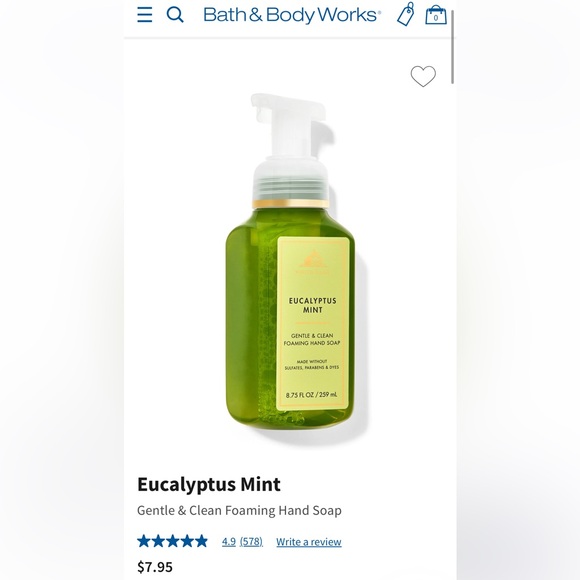Click the Gentle & Clean Foaming Hand Soap subtitle
The width and height of the screenshot is (580, 580).
pos(239,510)
